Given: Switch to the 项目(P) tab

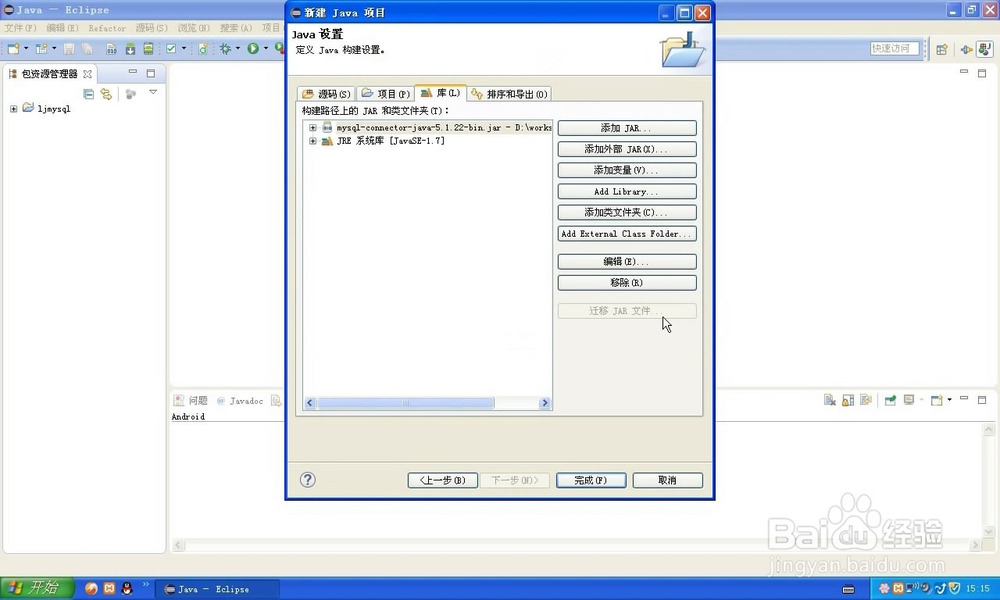Looking at the screenshot, I should [385, 94].
